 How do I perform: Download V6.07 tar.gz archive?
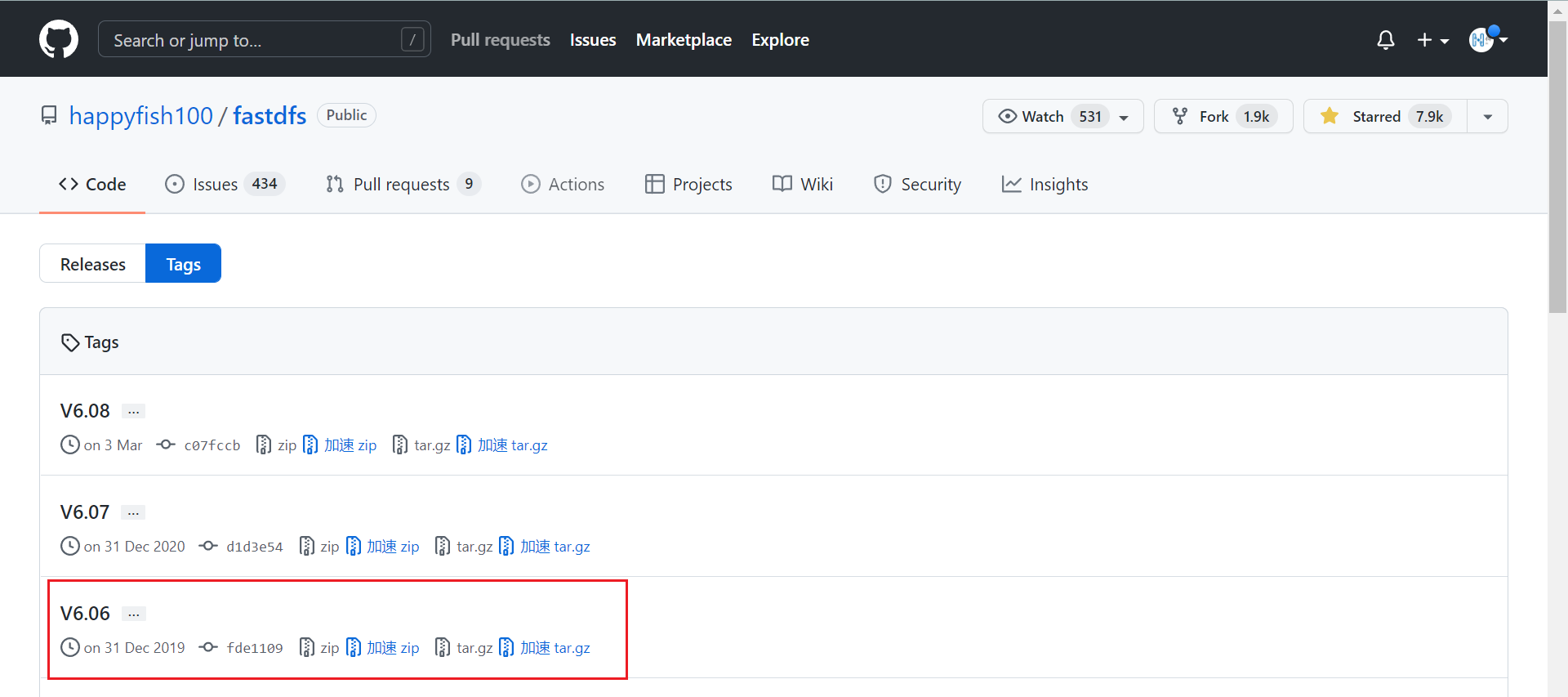pos(464,547)
